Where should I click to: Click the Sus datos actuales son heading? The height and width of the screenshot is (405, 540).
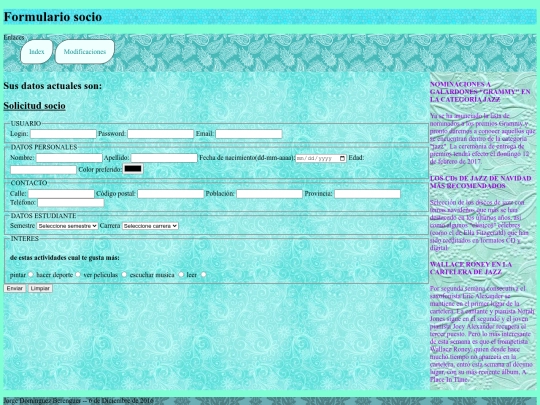[x=53, y=86]
